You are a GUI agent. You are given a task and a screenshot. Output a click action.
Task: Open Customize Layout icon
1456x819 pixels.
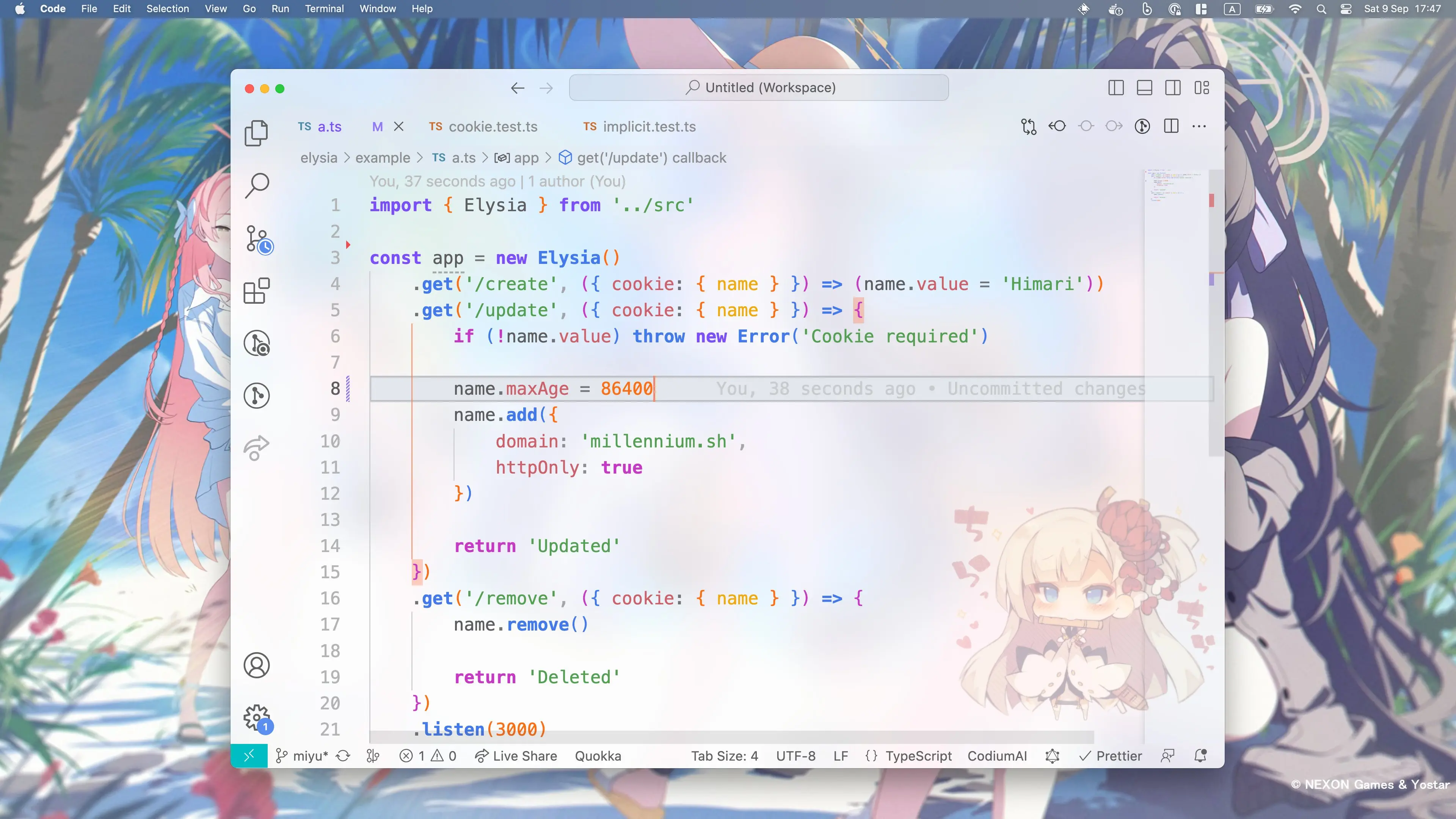click(1202, 88)
